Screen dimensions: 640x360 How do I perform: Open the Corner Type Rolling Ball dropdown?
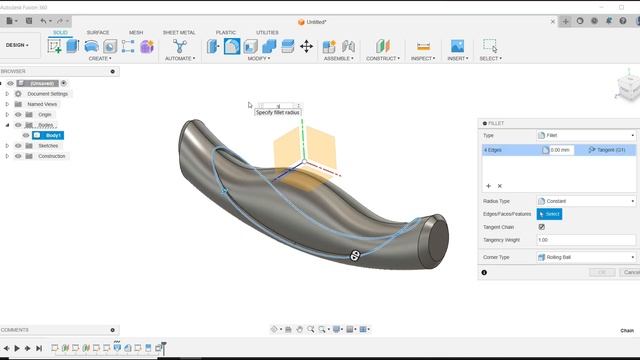tap(586, 257)
